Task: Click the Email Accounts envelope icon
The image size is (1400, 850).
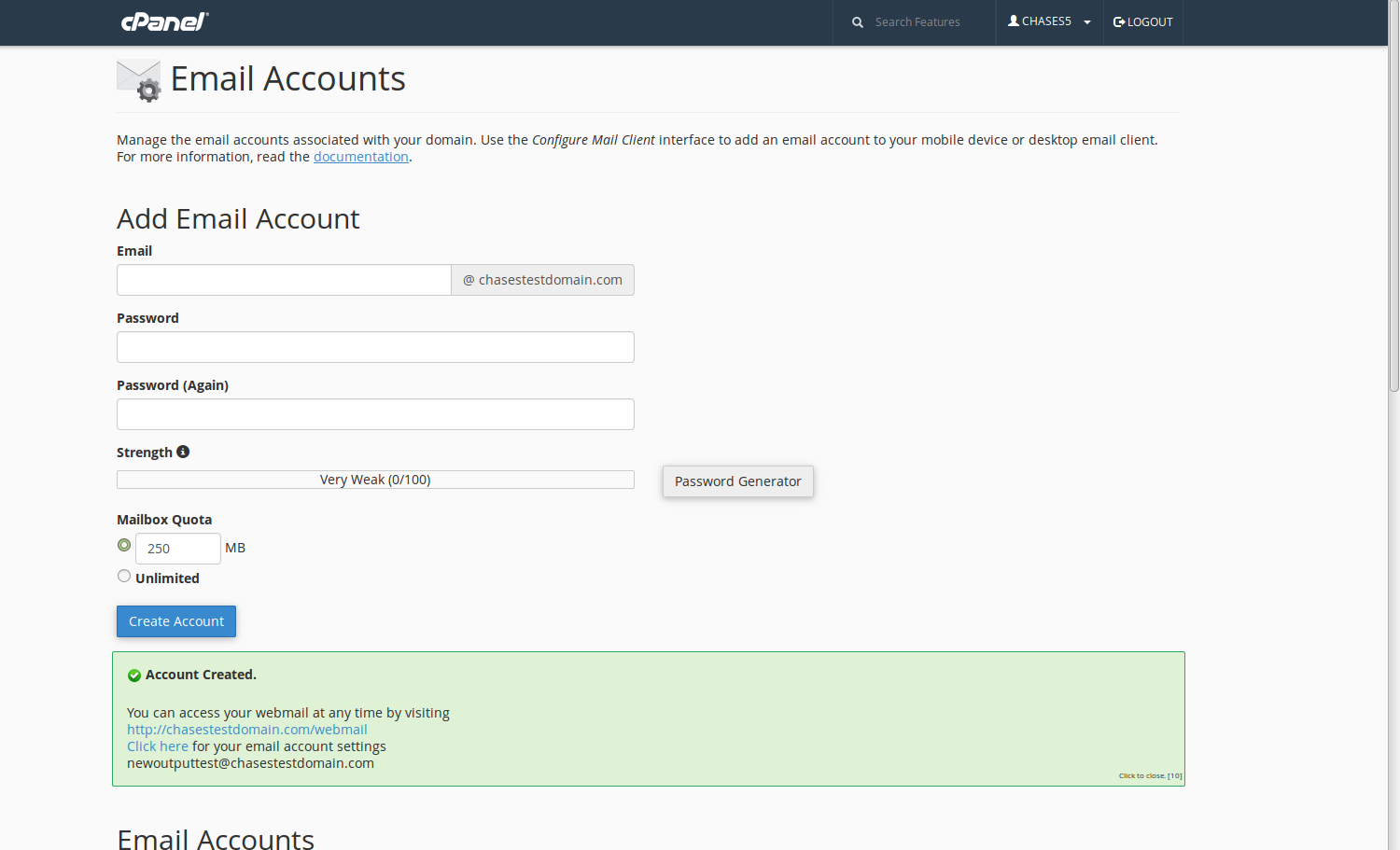Action: tap(139, 80)
